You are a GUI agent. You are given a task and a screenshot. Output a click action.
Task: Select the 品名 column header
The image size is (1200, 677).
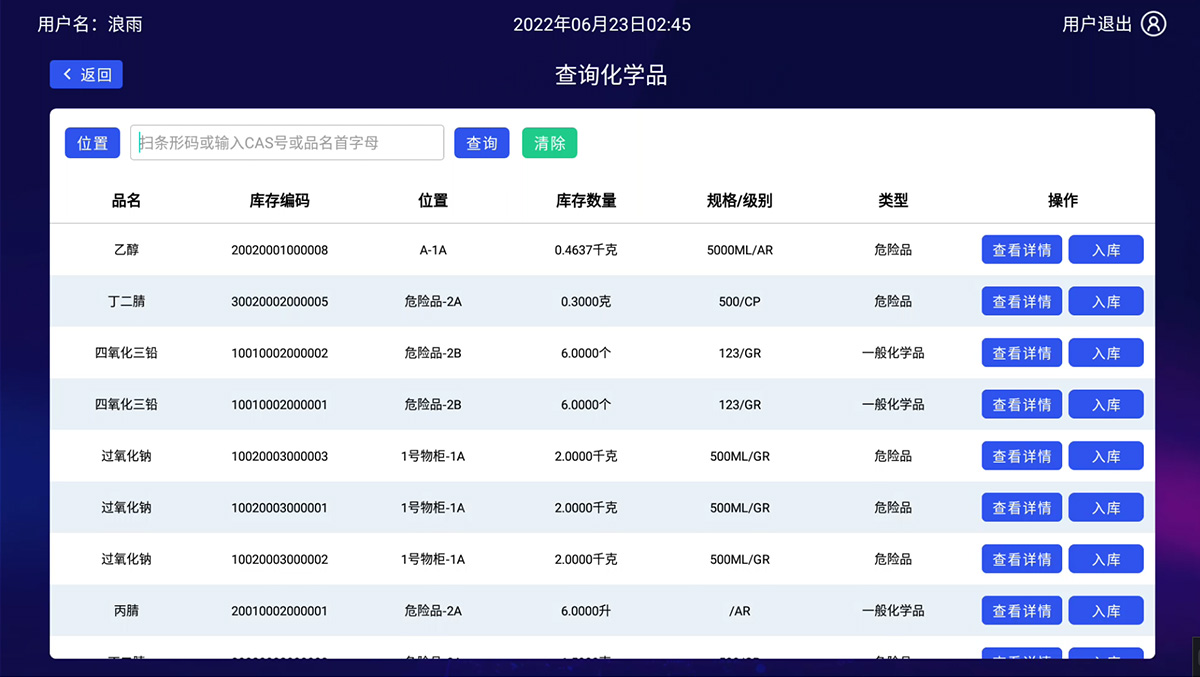click(126, 200)
